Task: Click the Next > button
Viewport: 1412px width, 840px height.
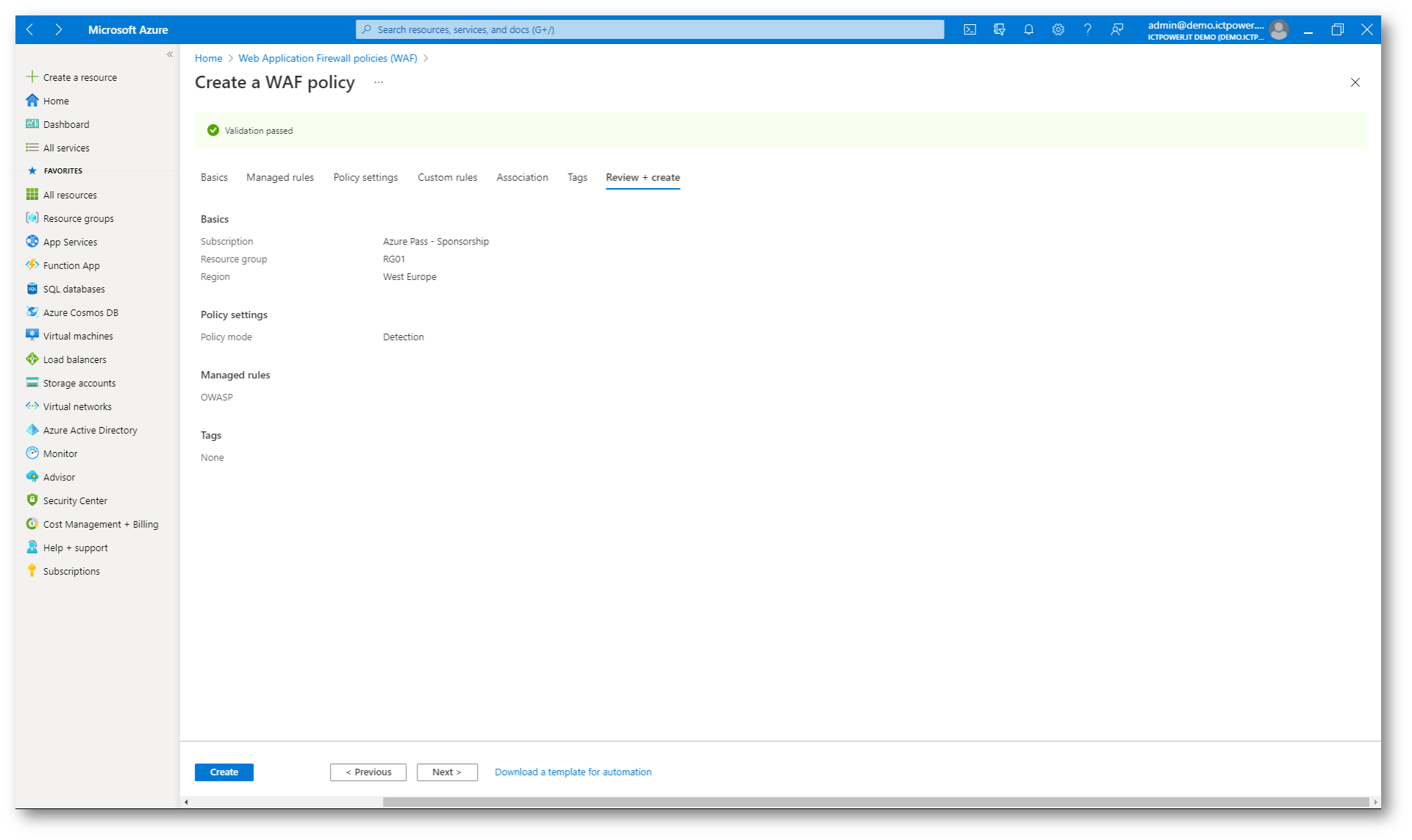Action: [x=447, y=772]
